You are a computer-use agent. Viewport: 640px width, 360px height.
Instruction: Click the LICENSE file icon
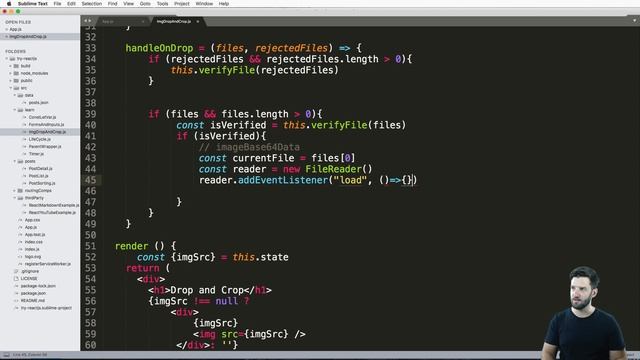[x=16, y=279]
